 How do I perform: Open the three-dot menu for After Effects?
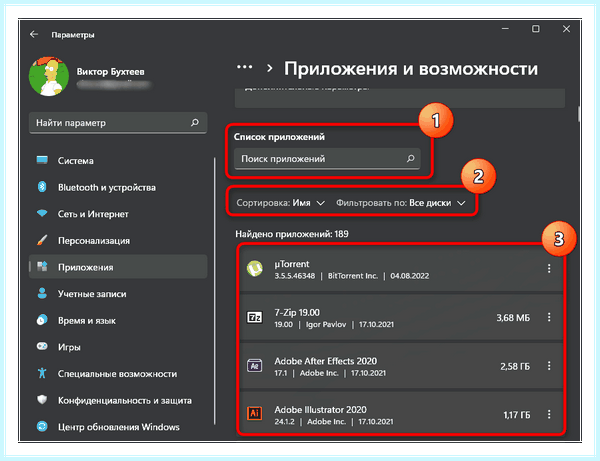(x=549, y=366)
